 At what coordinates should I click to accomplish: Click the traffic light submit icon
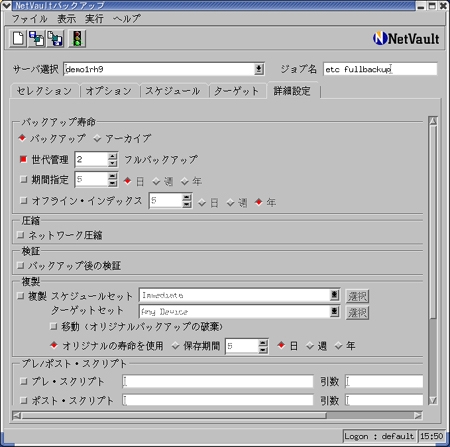tap(77, 38)
